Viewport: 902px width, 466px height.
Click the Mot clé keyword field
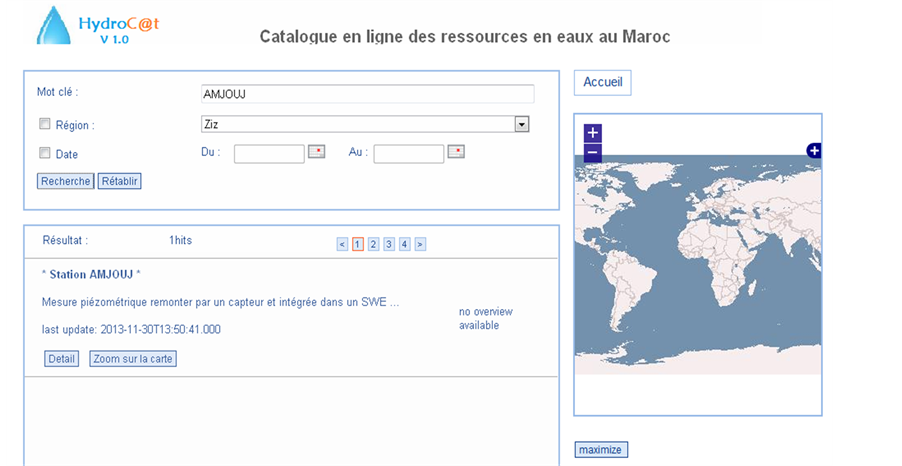(x=367, y=94)
